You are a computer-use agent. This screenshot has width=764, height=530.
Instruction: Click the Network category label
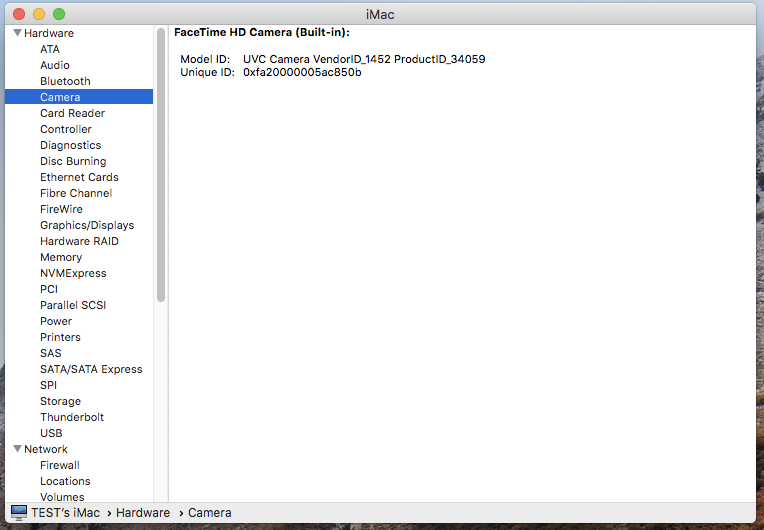pyautogui.click(x=46, y=449)
